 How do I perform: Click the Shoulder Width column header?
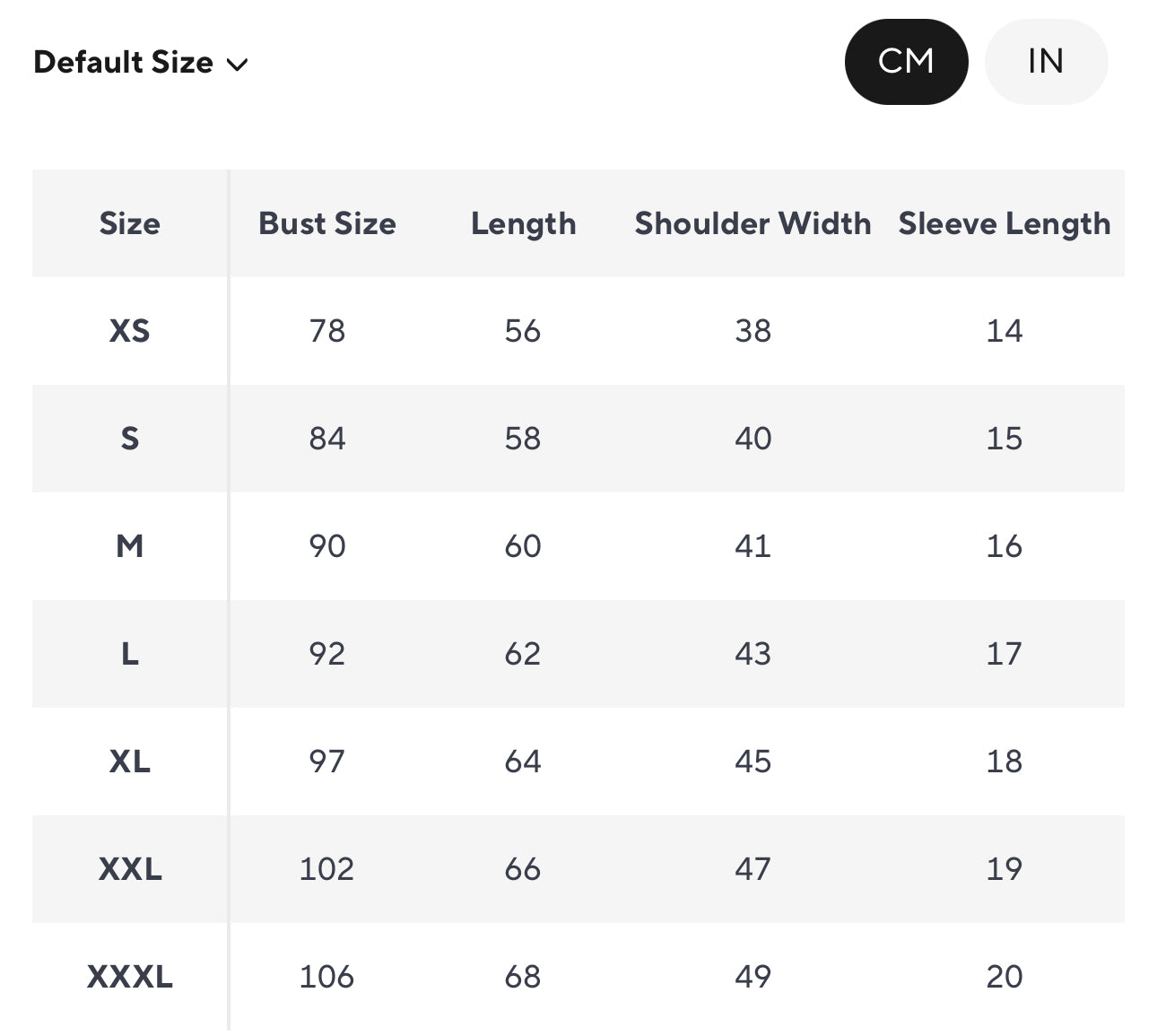point(752,223)
